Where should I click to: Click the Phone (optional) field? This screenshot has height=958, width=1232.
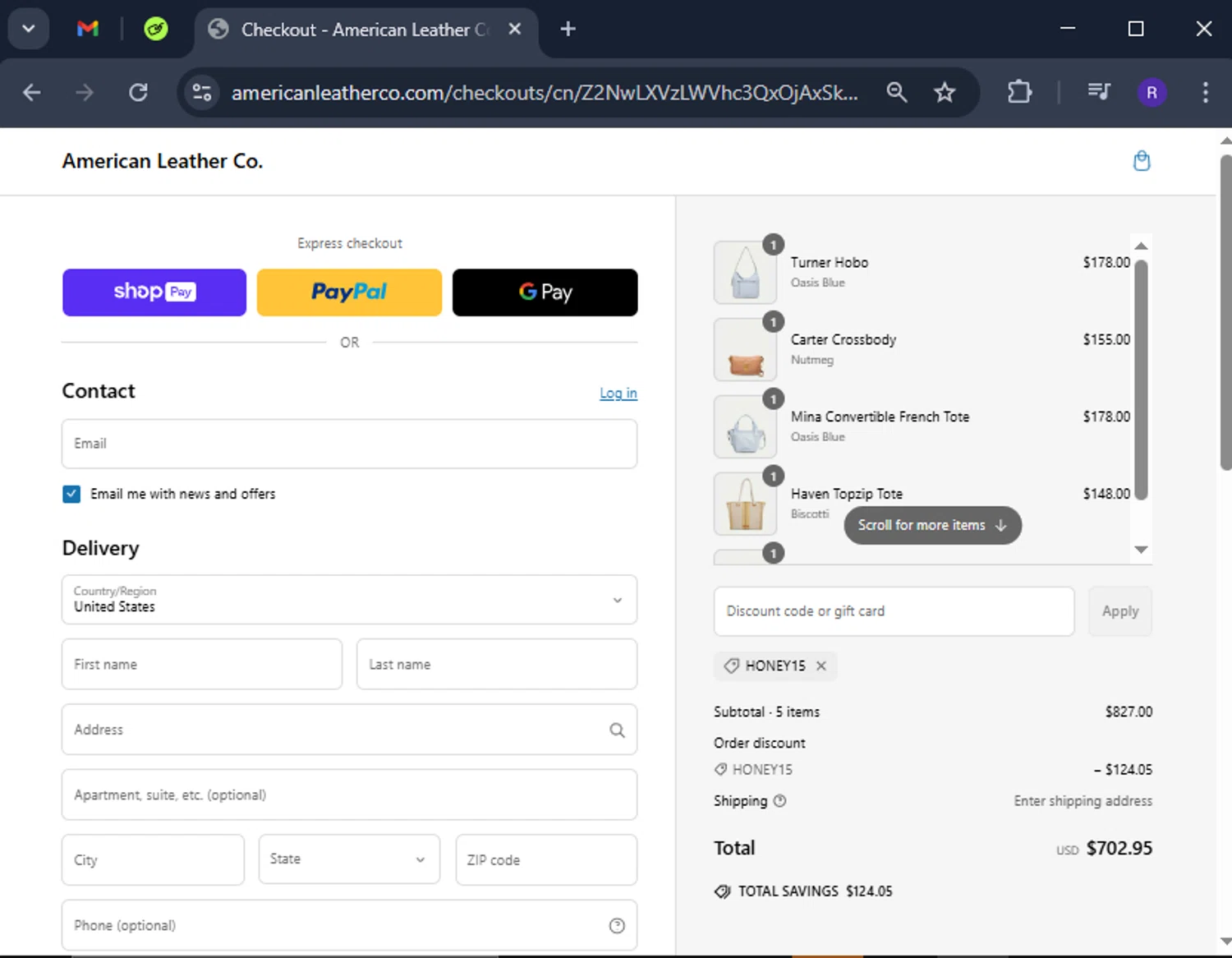349,926
